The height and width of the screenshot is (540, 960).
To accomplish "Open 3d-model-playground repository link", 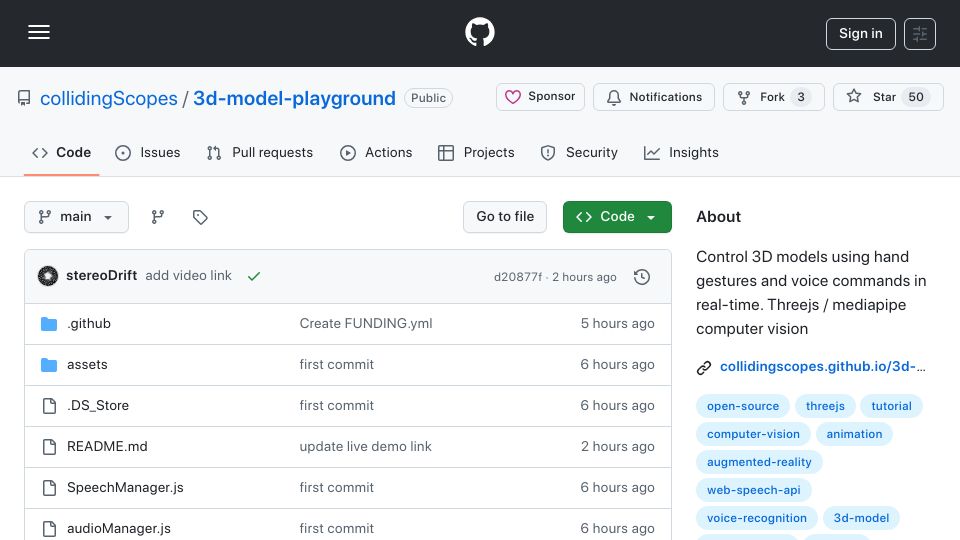I will (294, 98).
